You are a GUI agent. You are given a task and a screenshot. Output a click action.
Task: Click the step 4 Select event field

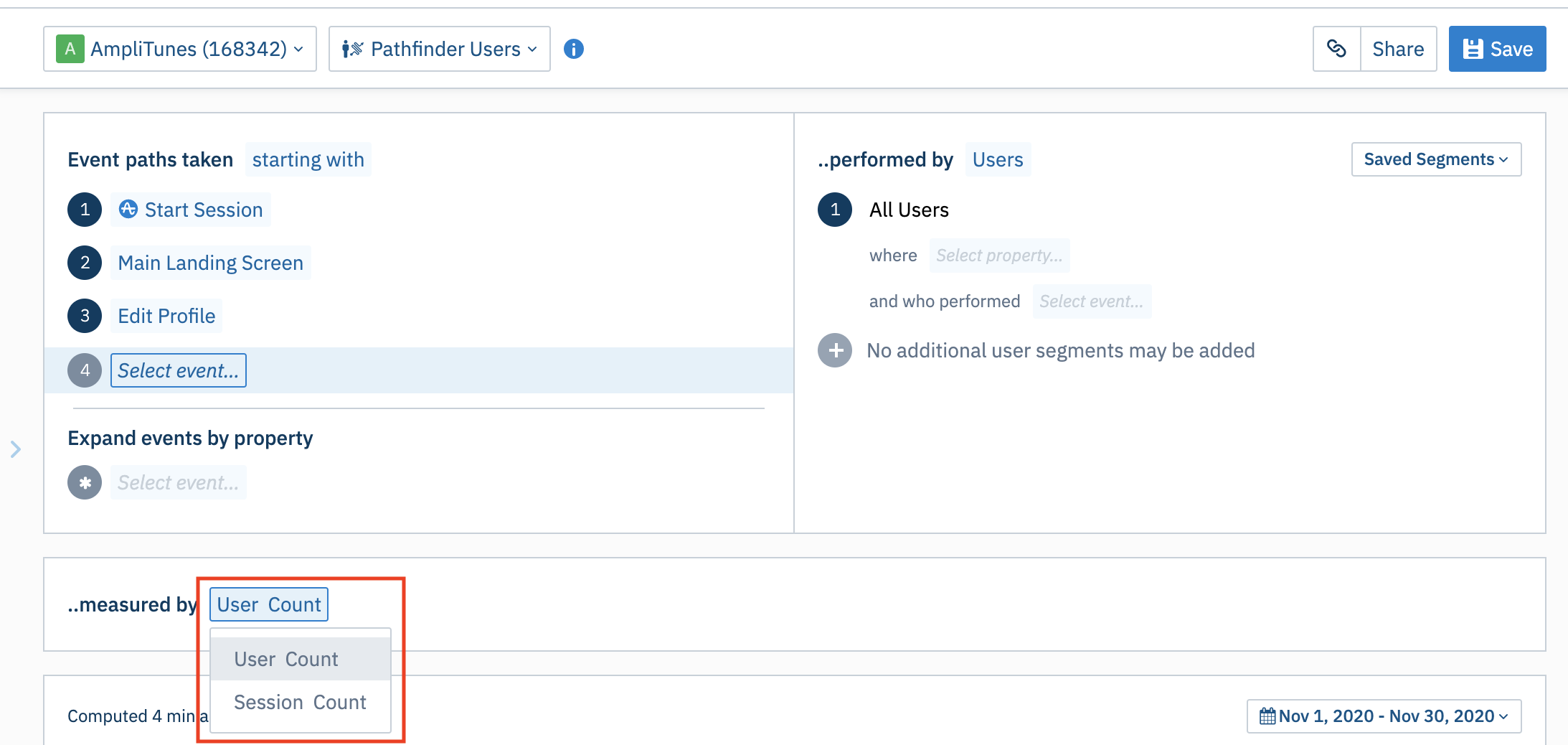(x=178, y=370)
